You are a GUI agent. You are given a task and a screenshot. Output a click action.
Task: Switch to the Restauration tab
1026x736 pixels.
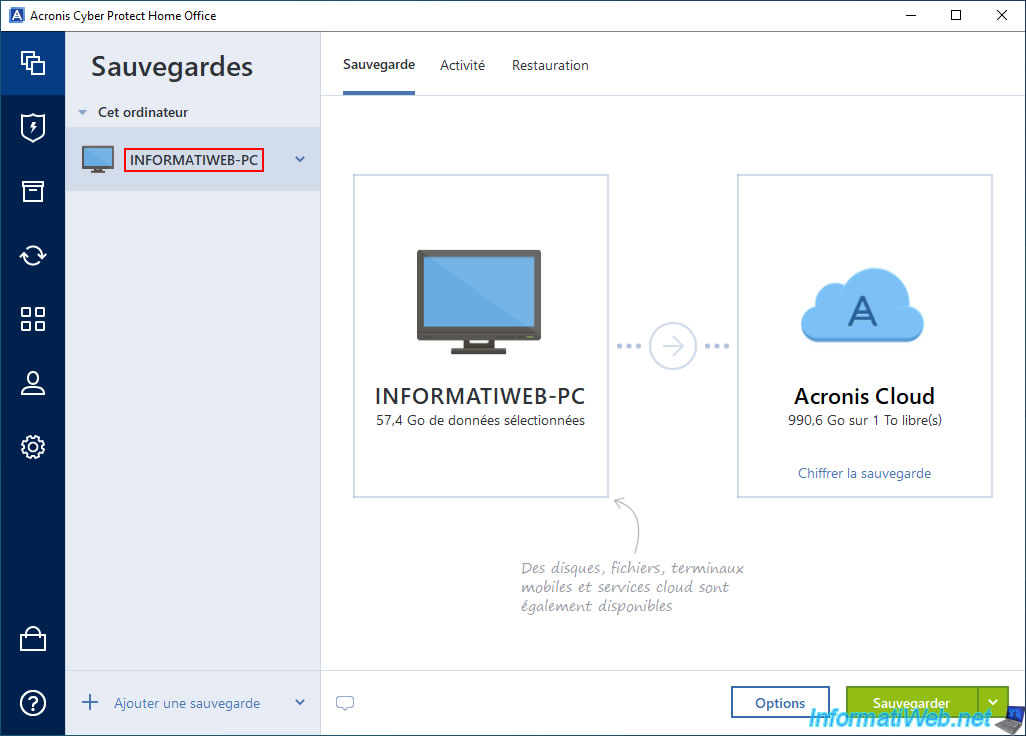tap(550, 65)
